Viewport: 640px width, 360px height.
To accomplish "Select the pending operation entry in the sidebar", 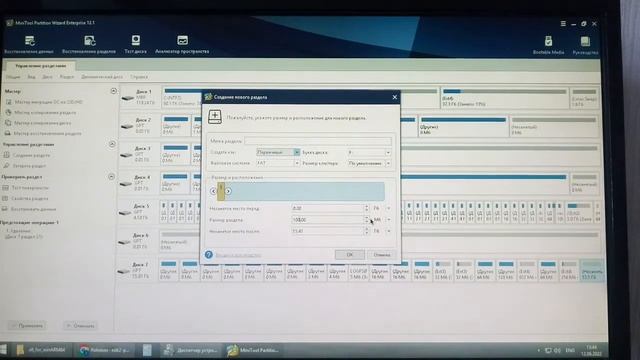I will pos(23,233).
